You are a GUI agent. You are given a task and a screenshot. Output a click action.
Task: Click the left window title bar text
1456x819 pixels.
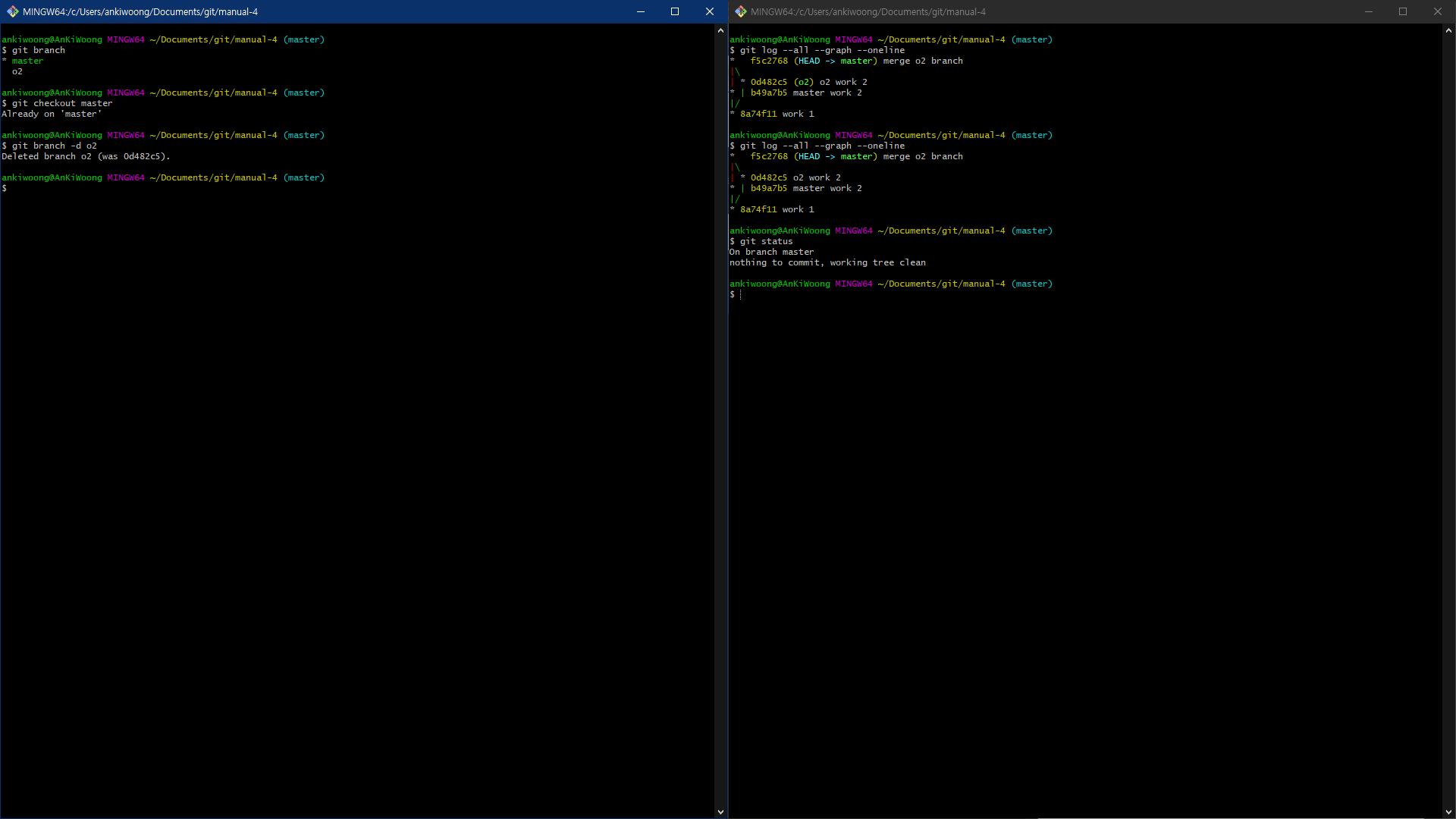(x=140, y=11)
